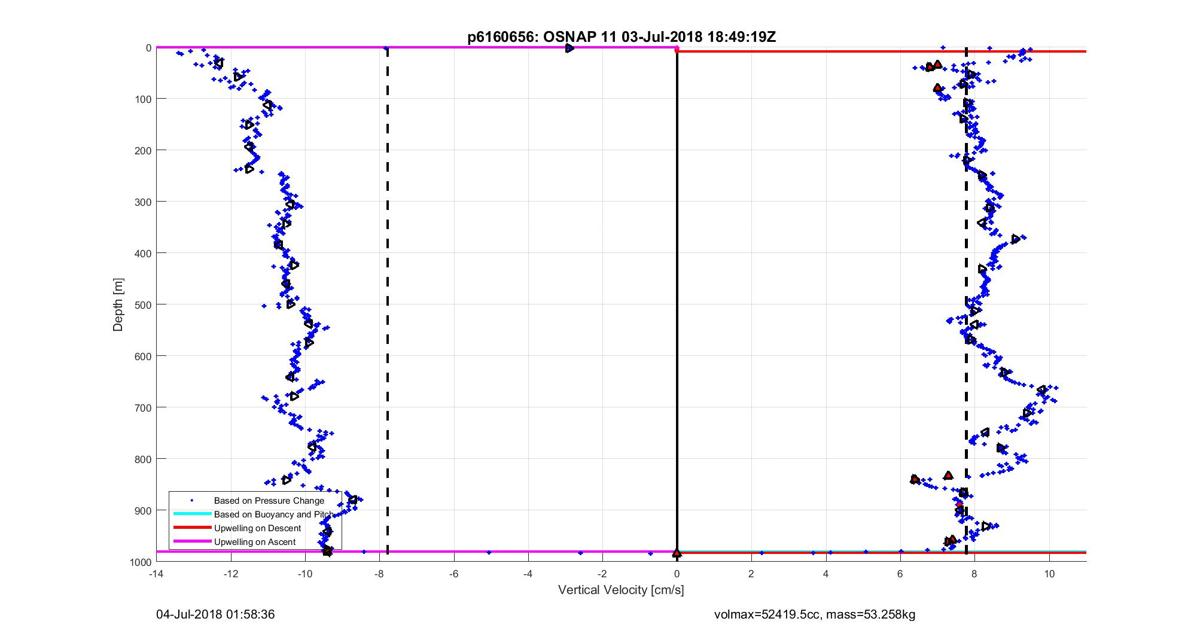Screen dimensions: 1200x632
Task: Click legend entry Upwelling on Ascent
Action: pyautogui.click(x=257, y=542)
